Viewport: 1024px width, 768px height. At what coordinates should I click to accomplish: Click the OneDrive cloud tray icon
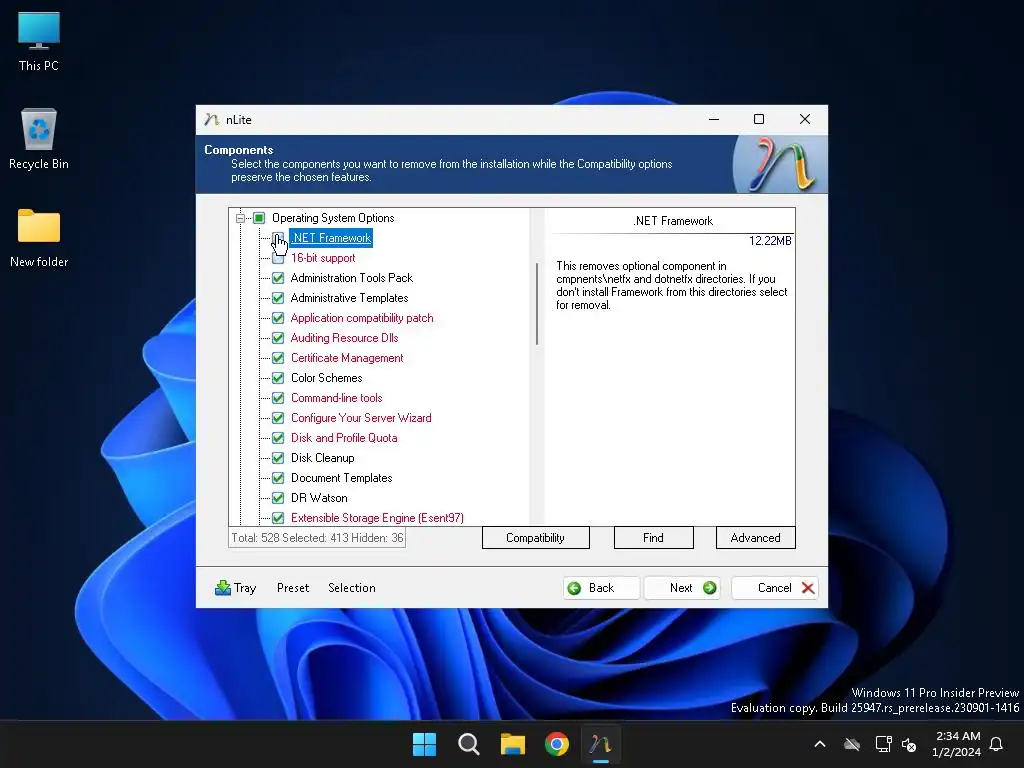coord(852,744)
